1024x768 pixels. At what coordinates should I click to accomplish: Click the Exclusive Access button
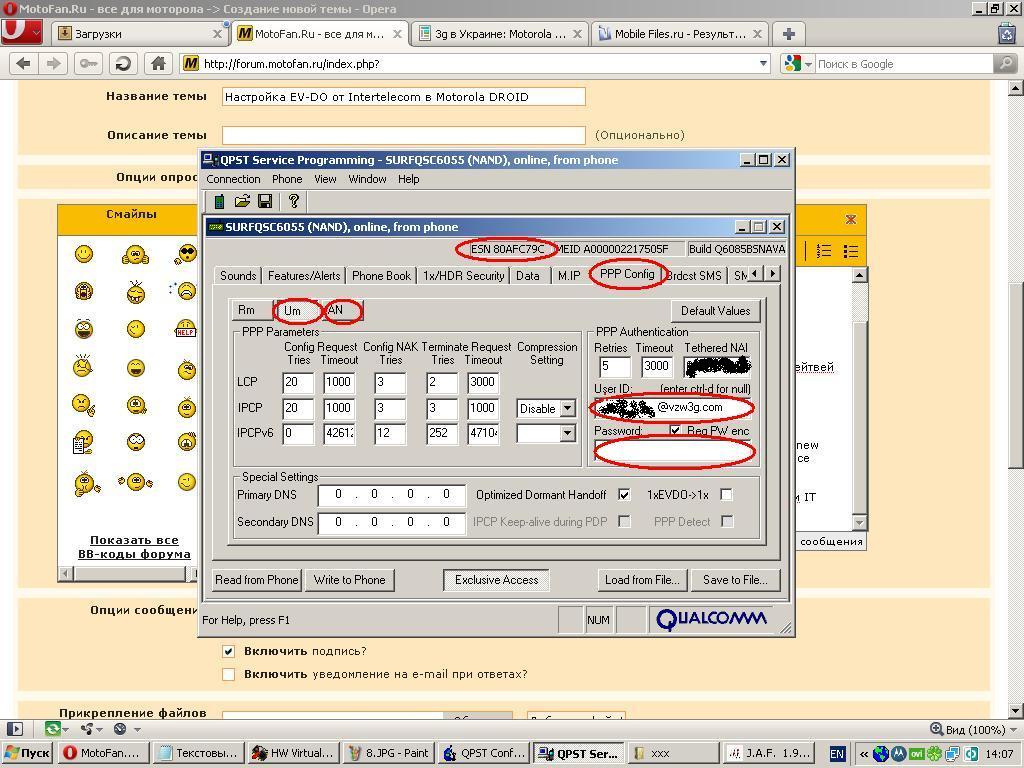point(496,580)
